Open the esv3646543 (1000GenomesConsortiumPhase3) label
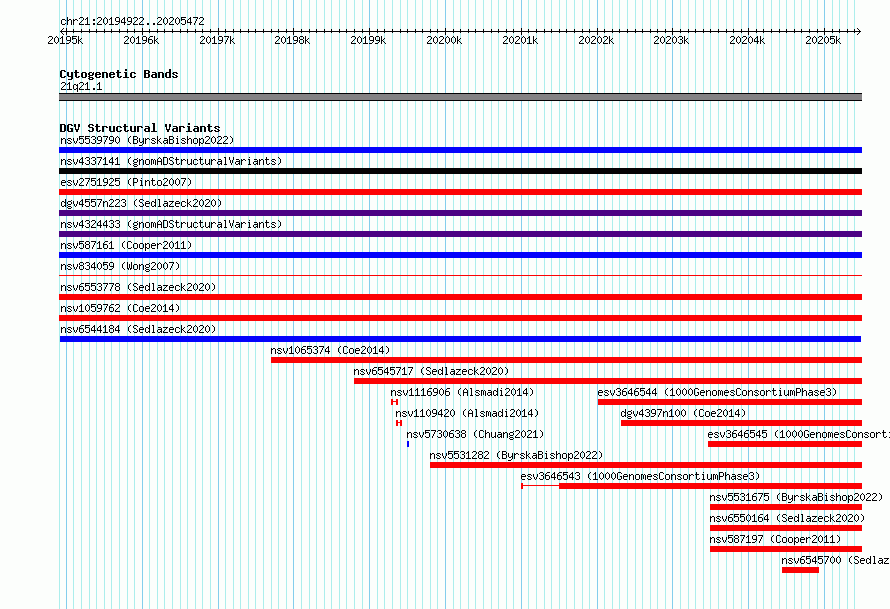The image size is (890, 609). 640,476
